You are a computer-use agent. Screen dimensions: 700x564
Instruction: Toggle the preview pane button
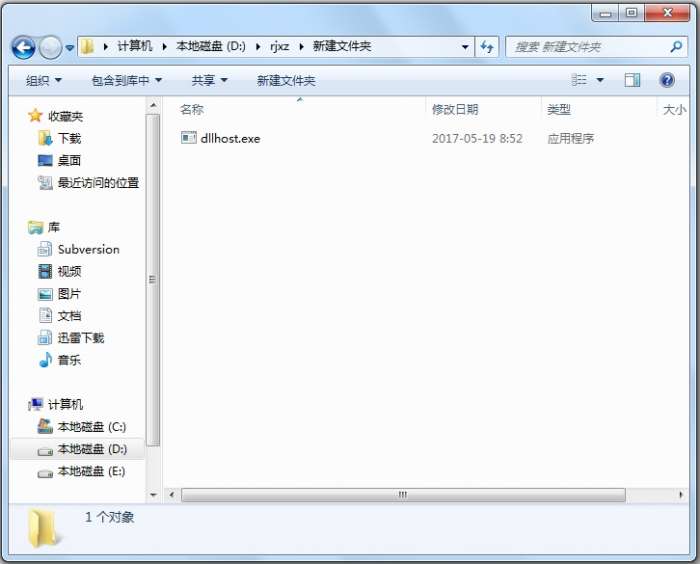coord(632,80)
